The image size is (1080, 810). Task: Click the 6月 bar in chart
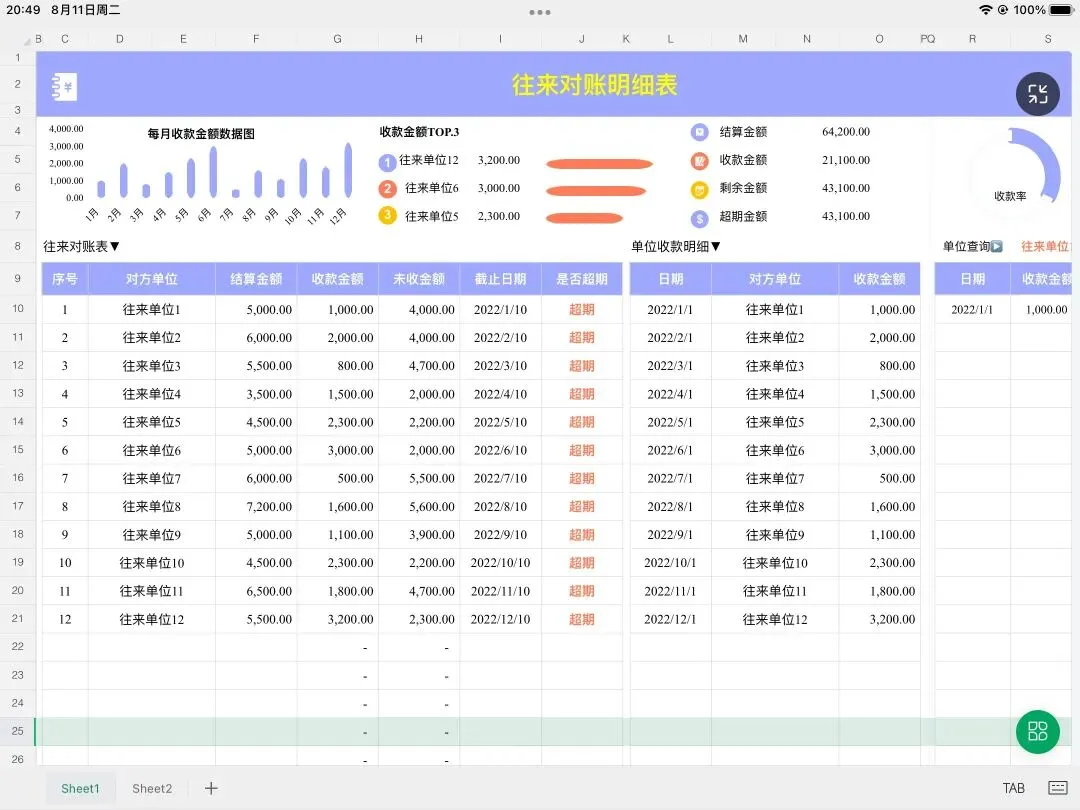pyautogui.click(x=214, y=172)
